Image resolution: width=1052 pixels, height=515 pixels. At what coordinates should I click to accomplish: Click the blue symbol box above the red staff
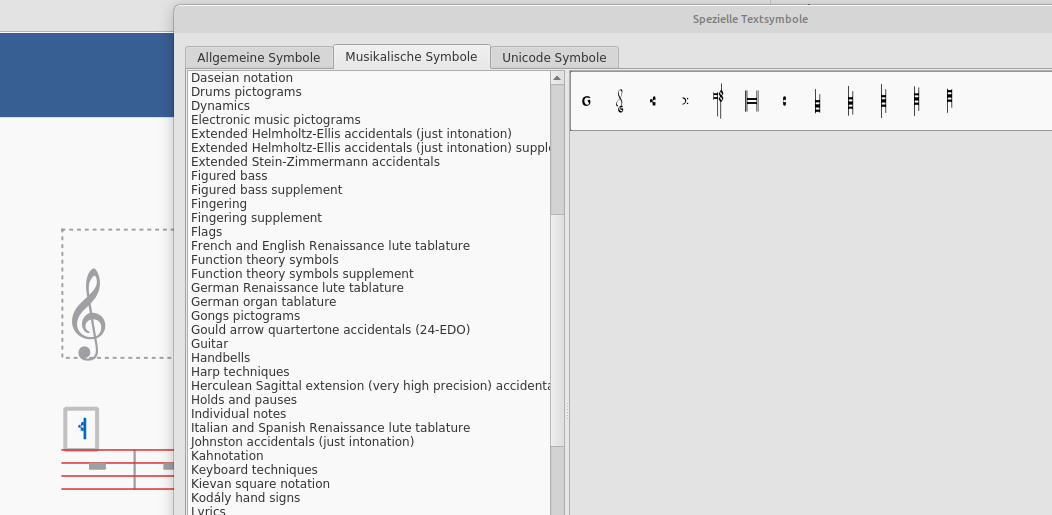click(x=81, y=428)
